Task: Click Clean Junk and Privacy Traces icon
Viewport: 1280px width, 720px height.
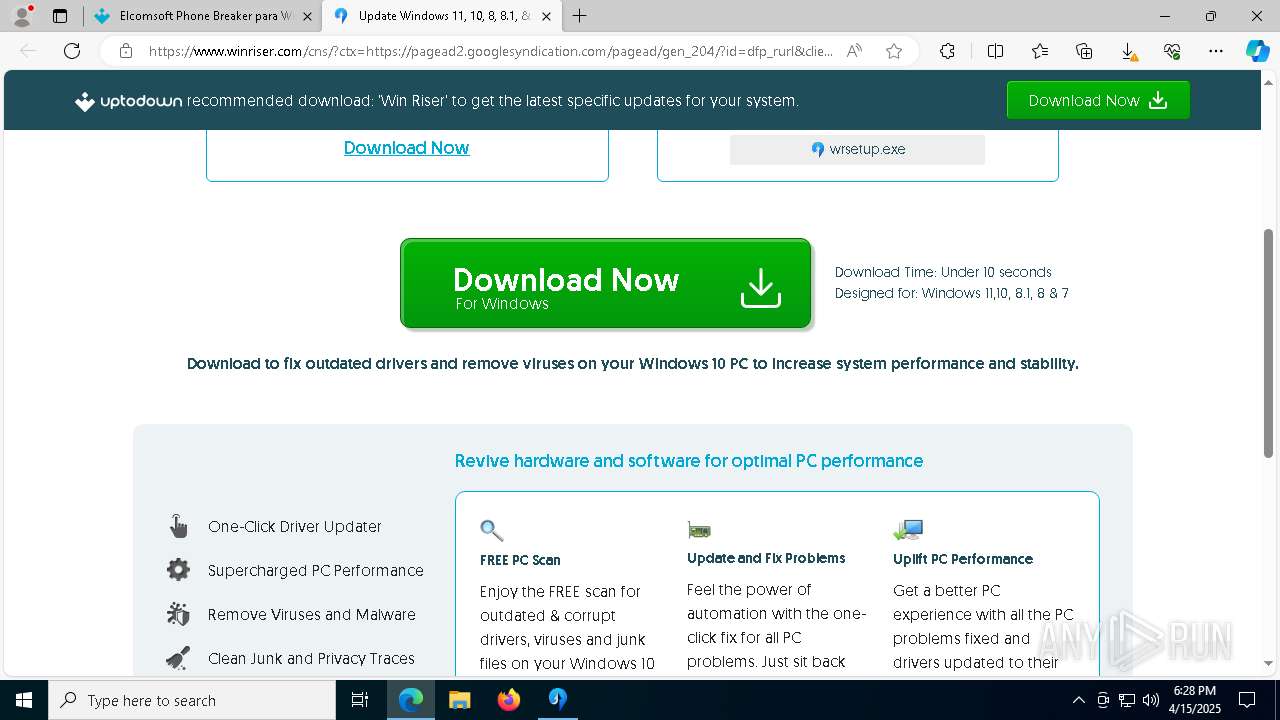Action: click(178, 658)
